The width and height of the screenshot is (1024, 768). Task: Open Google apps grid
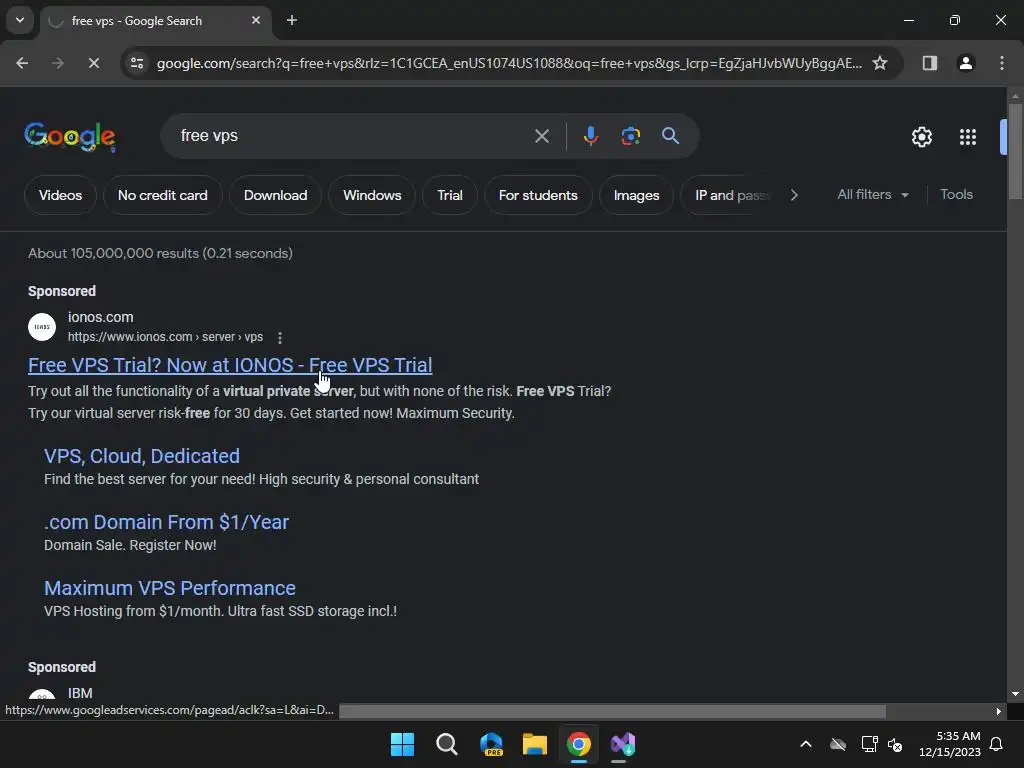pyautogui.click(x=968, y=136)
